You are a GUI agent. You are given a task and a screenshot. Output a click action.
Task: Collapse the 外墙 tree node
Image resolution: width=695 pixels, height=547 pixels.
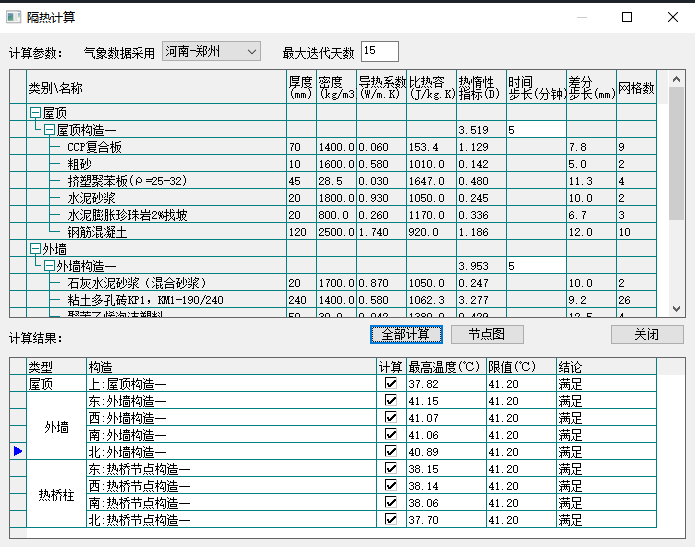coord(35,249)
